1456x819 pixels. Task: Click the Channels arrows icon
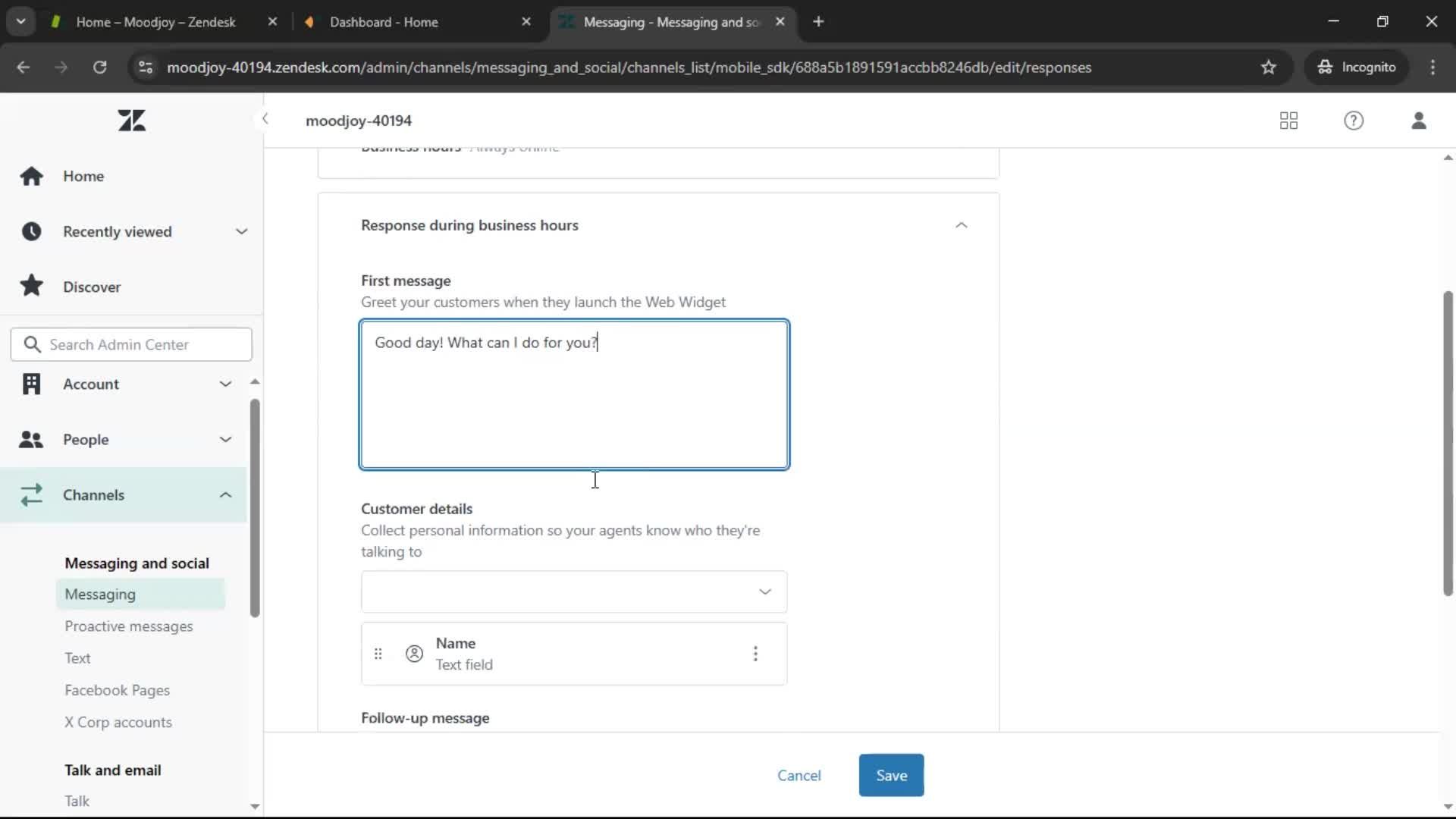[x=31, y=494]
